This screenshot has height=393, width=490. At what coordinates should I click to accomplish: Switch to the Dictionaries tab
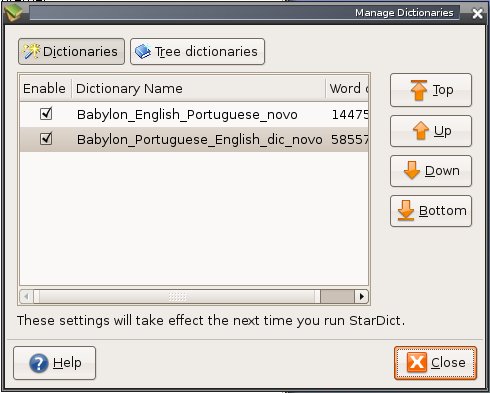coord(71,51)
